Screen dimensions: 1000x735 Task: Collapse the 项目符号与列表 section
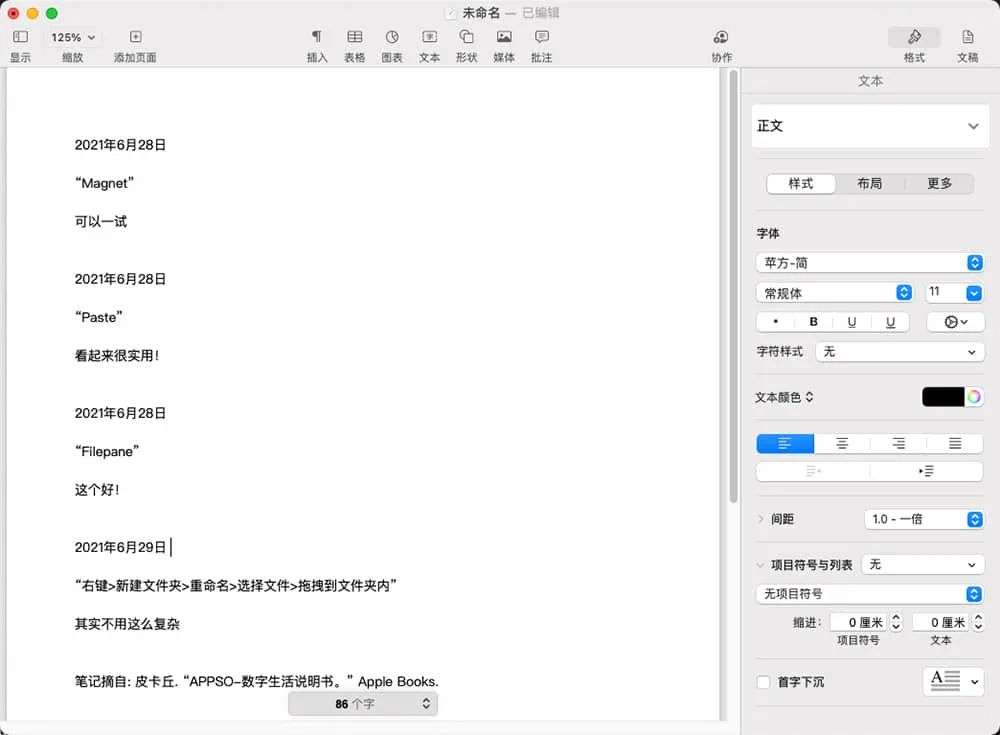(760, 565)
